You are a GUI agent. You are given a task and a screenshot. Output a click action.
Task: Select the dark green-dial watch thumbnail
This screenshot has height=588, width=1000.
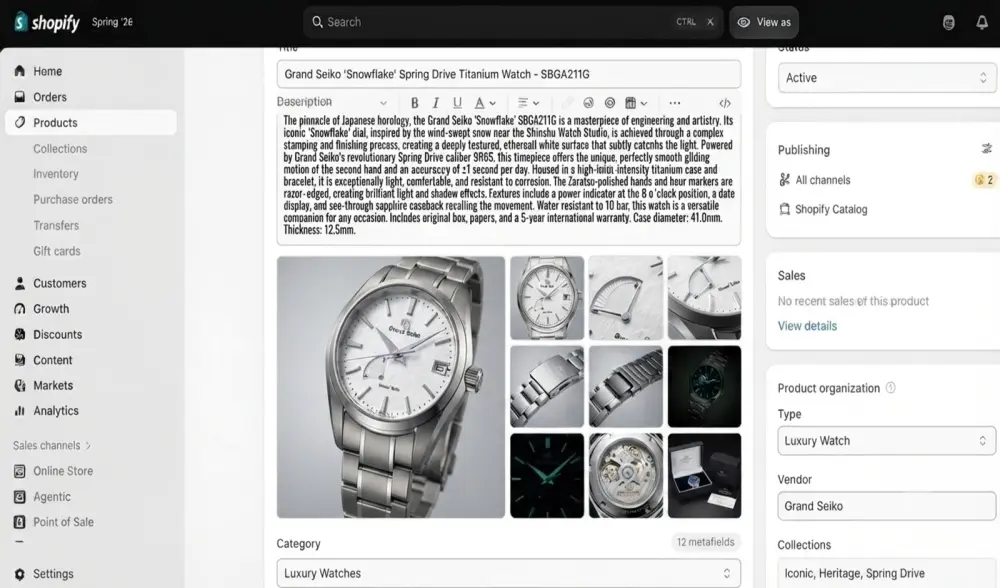pyautogui.click(x=704, y=386)
